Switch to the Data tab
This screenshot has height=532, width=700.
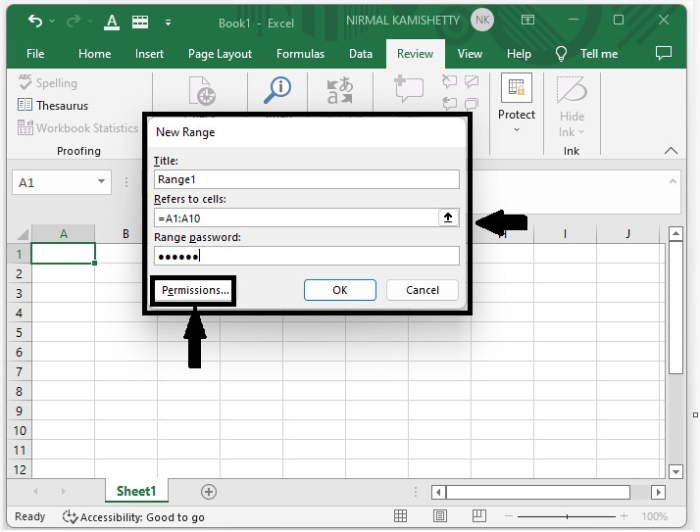pos(361,54)
